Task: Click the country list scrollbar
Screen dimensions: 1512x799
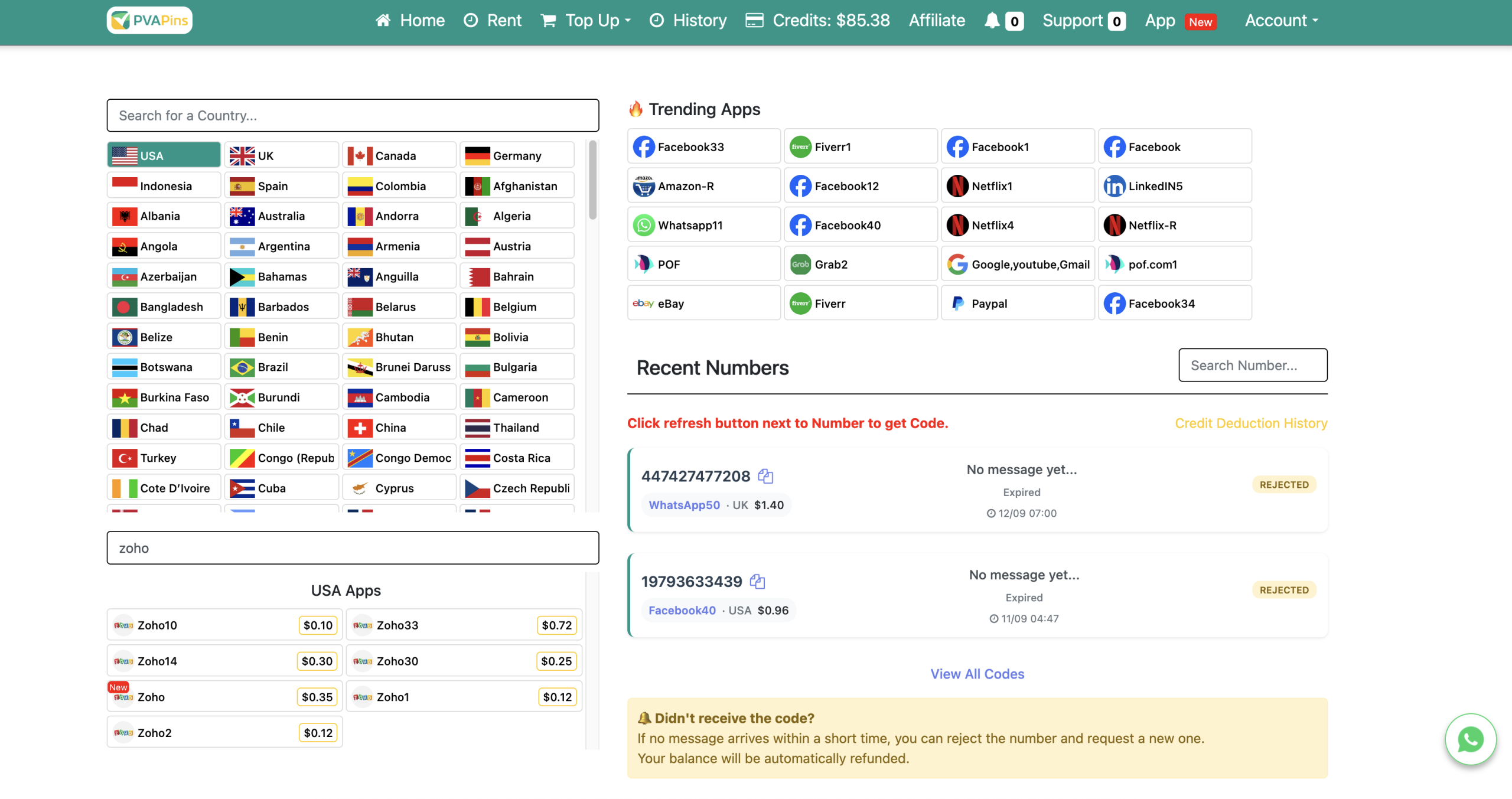Action: coord(592,180)
